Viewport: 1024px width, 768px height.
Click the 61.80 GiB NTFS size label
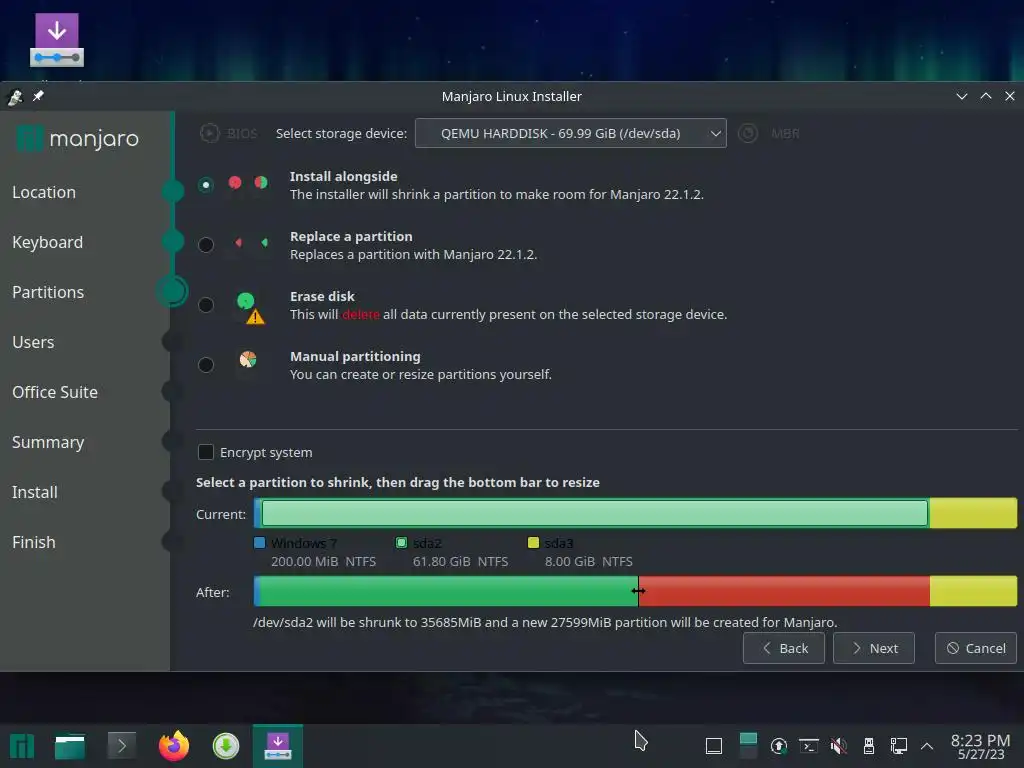click(x=460, y=562)
